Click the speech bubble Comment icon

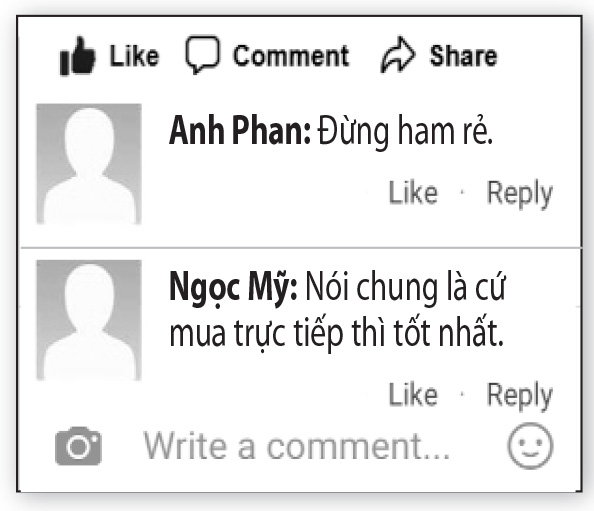click(x=202, y=54)
